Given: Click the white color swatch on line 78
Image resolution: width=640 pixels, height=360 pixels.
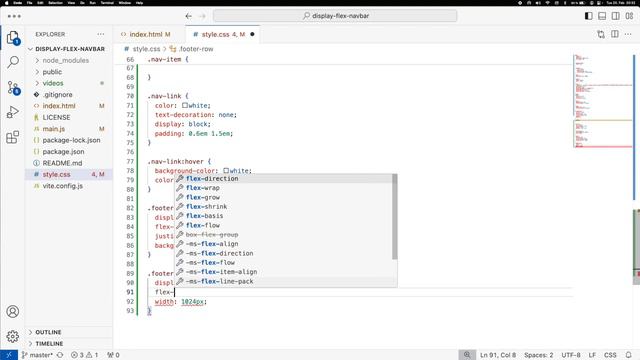Looking at the screenshot, I should (x=226, y=171).
